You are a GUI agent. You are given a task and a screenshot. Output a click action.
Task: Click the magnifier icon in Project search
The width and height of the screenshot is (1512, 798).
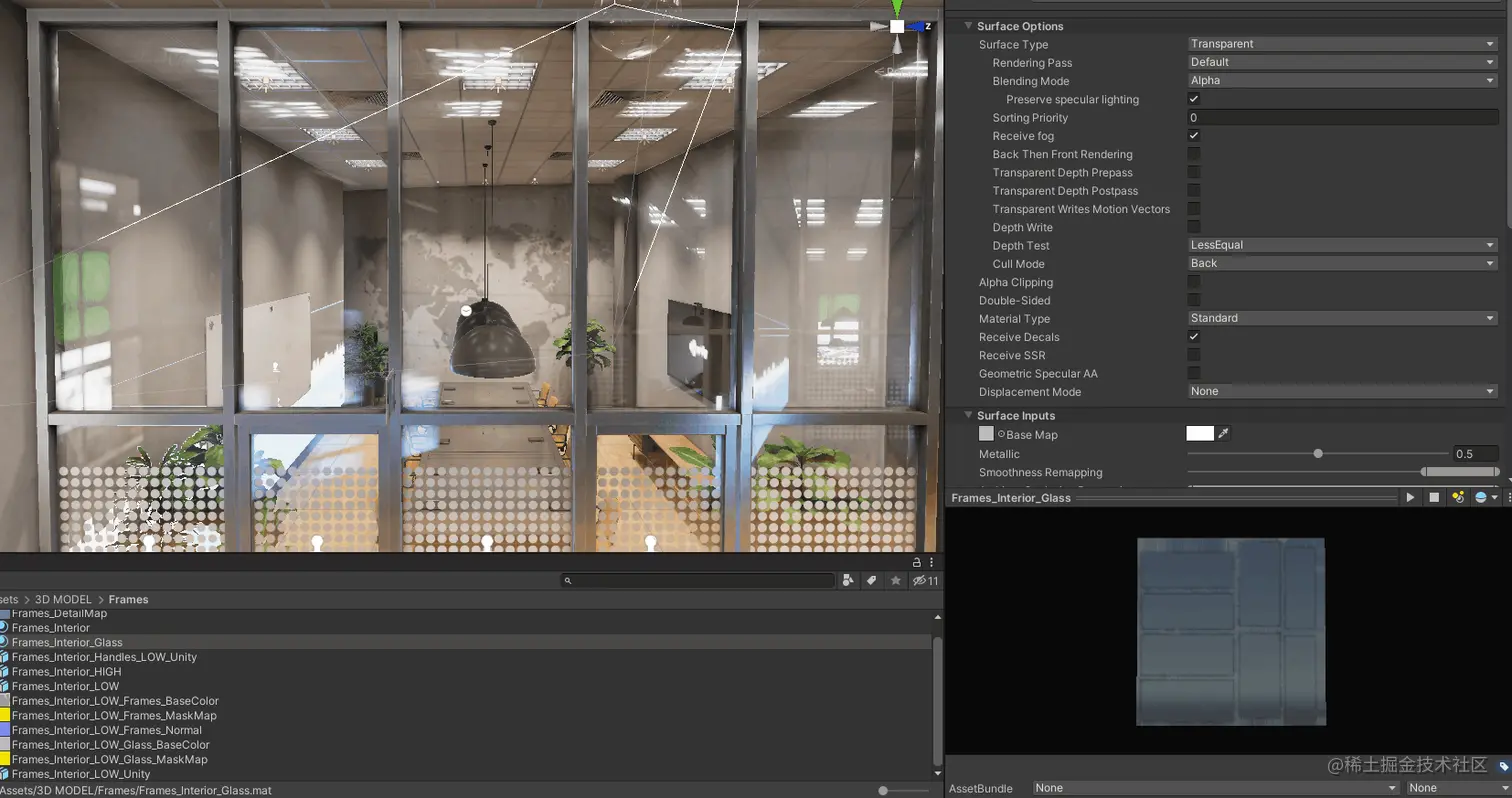pos(568,580)
